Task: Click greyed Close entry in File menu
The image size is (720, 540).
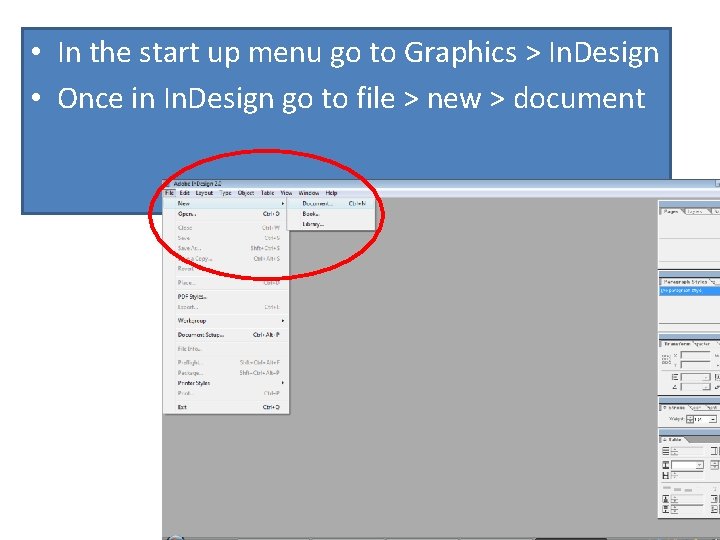Action: 226,228
